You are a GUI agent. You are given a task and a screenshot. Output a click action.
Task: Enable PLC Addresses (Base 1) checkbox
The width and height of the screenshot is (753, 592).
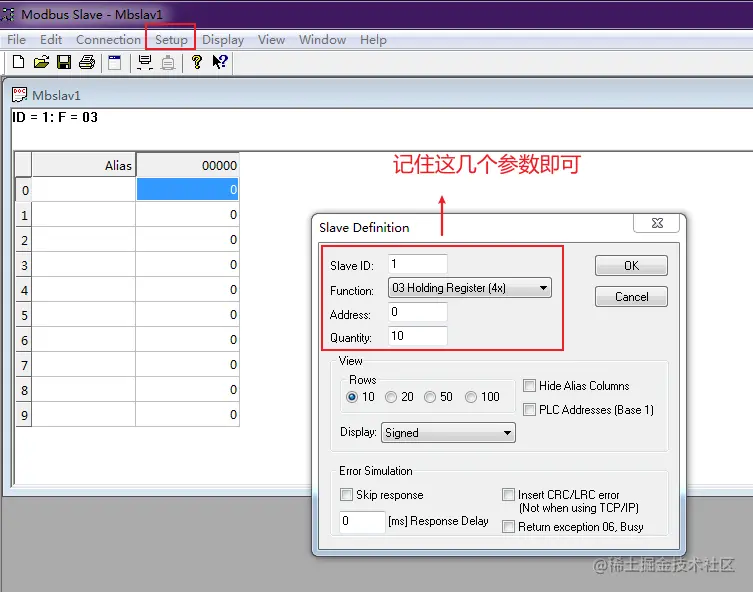529,410
